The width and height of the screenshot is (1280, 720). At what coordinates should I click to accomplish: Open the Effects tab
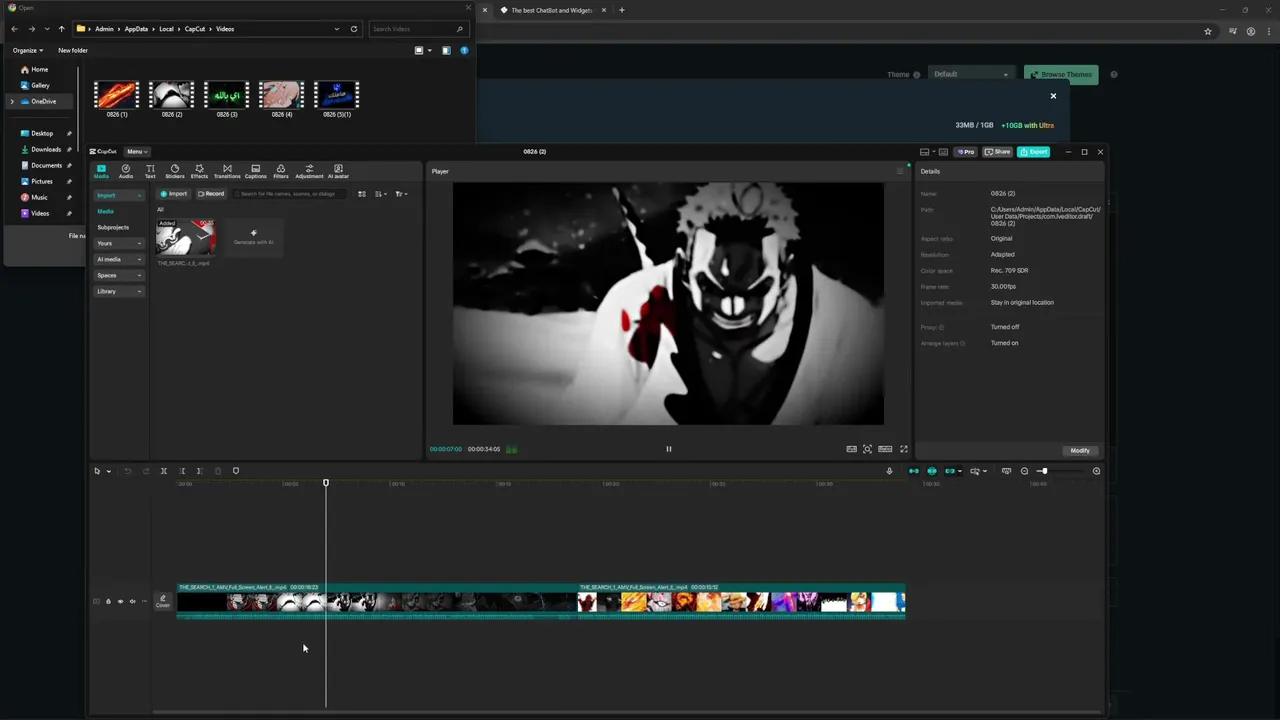pyautogui.click(x=199, y=171)
